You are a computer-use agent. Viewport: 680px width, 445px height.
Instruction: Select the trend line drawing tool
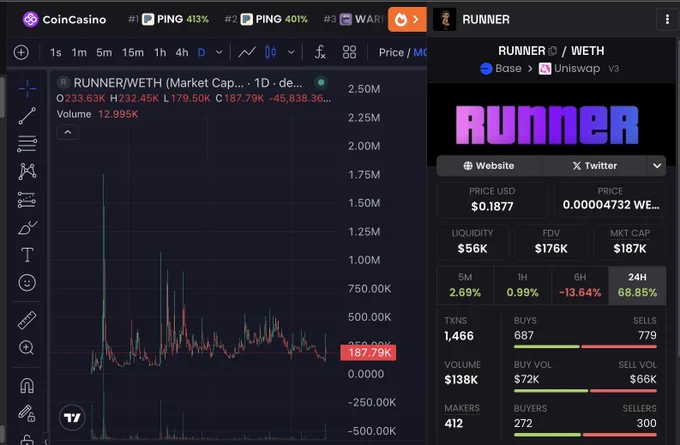(x=27, y=116)
